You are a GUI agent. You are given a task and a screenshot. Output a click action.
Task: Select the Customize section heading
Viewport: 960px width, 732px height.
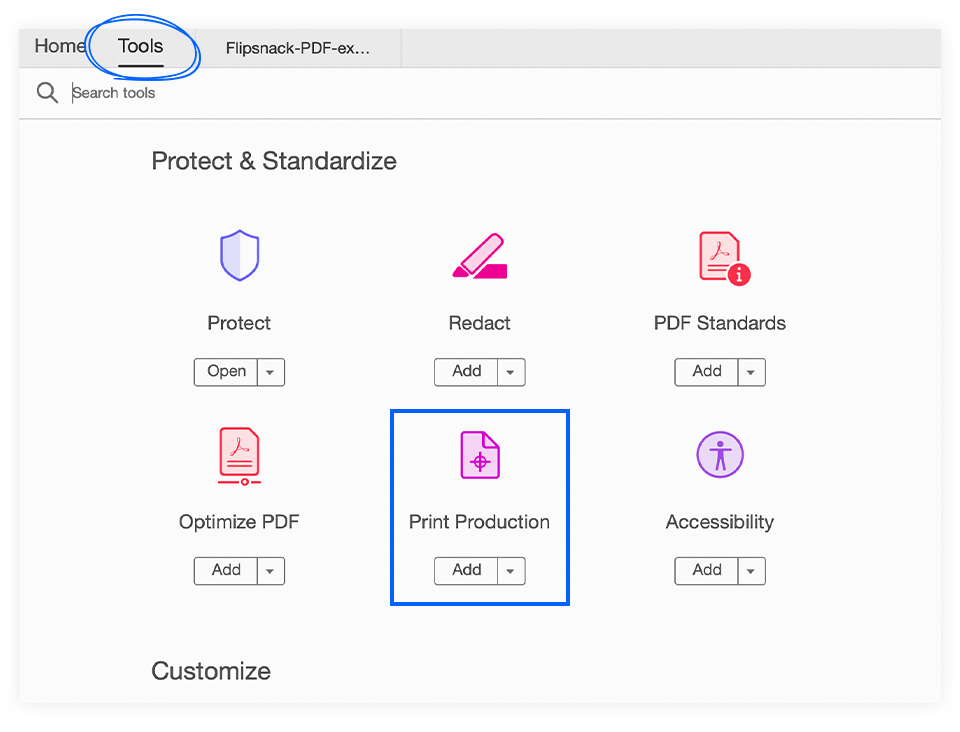click(x=210, y=671)
